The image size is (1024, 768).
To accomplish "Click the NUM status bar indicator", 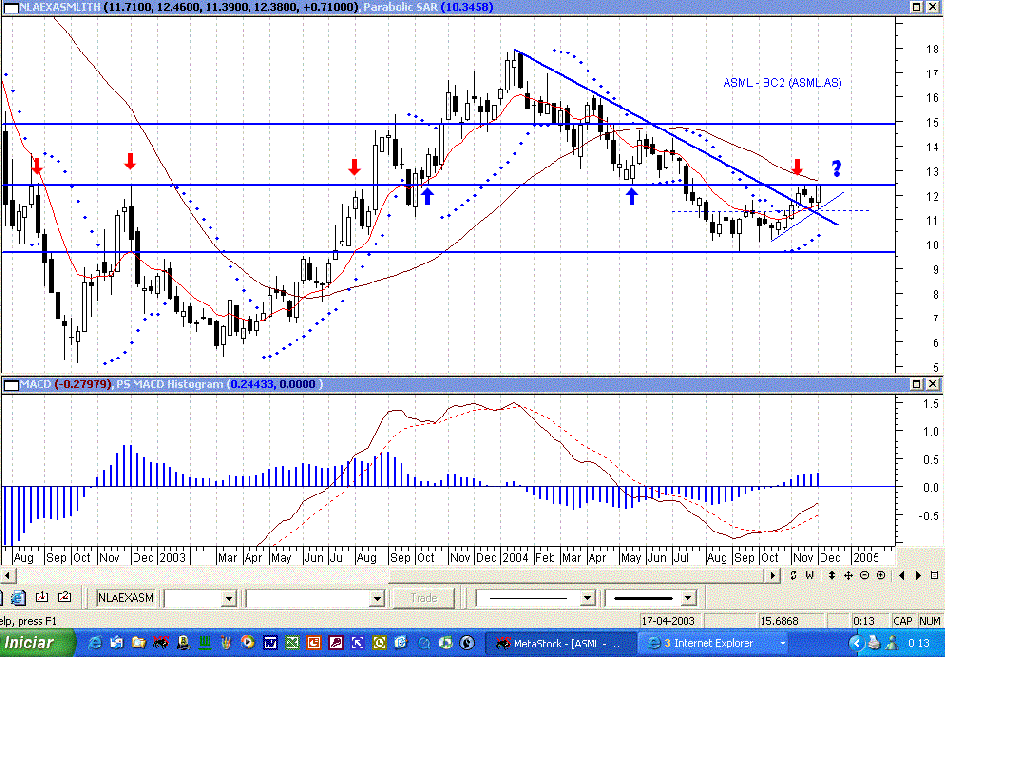I will pyautogui.click(x=930, y=621).
